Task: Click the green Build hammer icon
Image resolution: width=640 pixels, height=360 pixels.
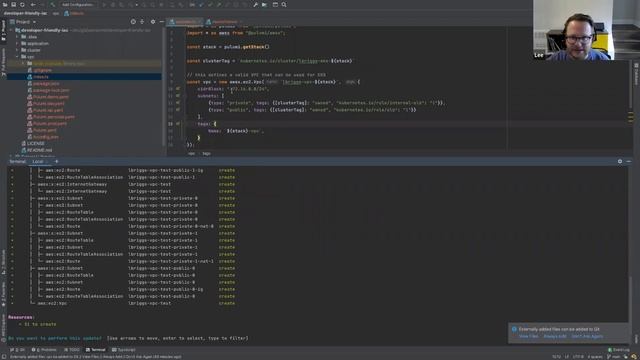Action: [x=53, y=4]
